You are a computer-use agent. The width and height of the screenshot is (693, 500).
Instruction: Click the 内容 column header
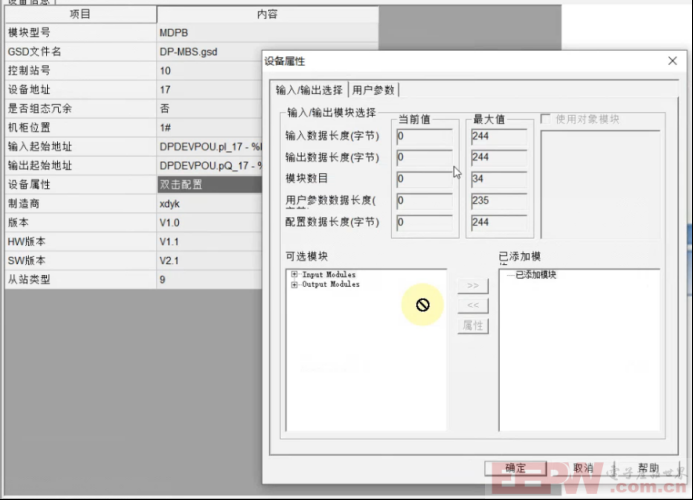coord(267,14)
